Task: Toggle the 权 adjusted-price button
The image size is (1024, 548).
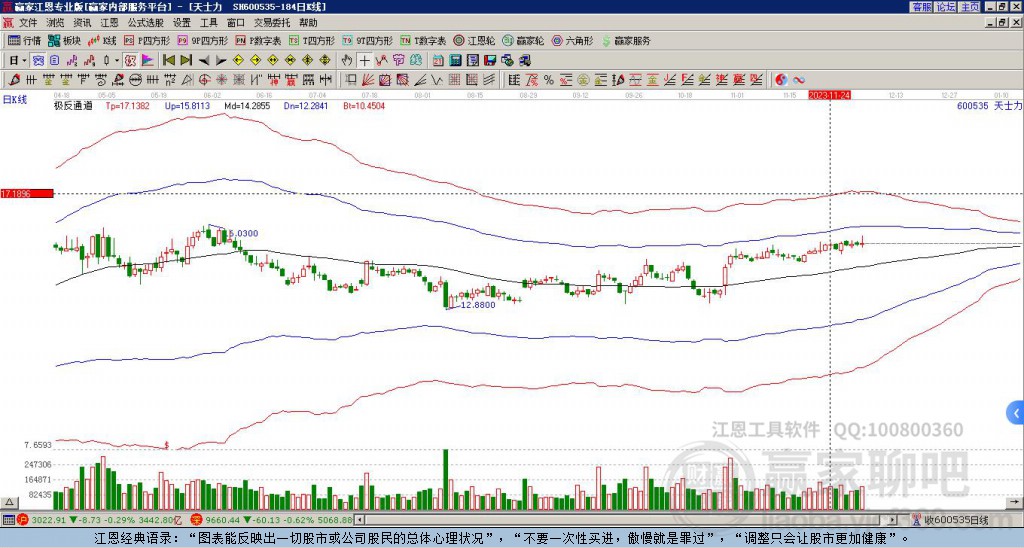Action: [130, 60]
